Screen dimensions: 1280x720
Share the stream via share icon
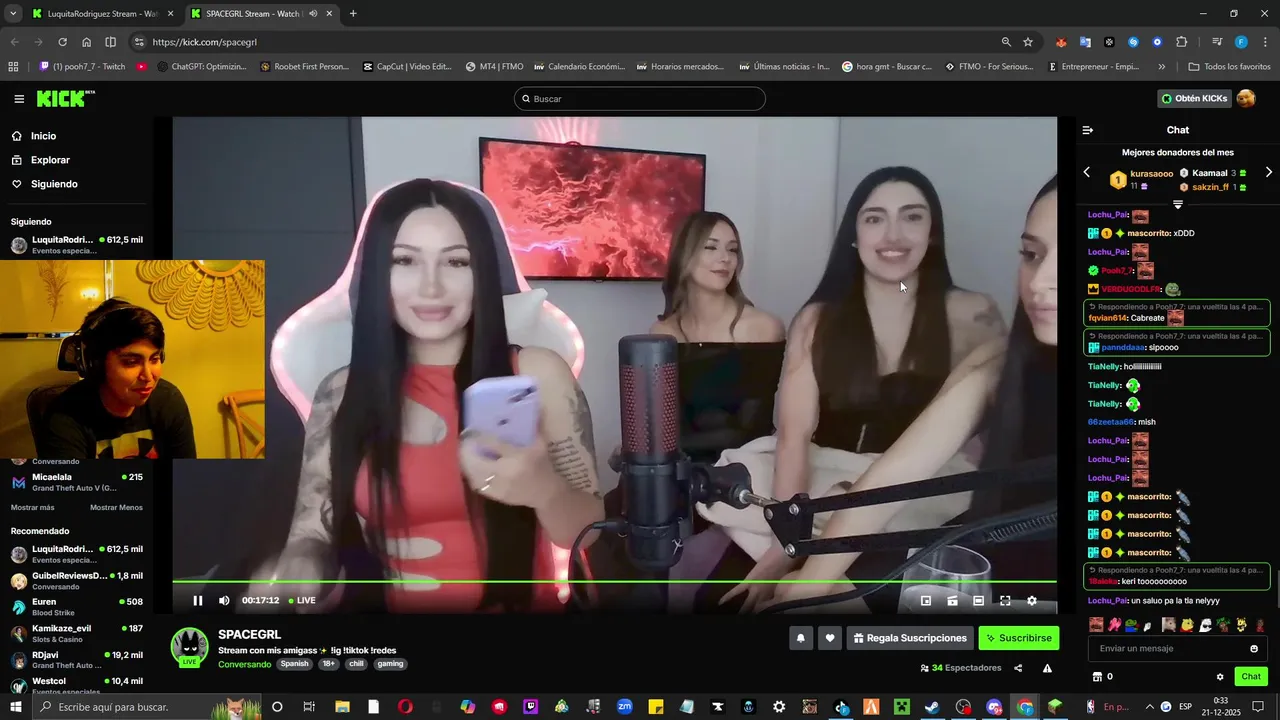tap(1018, 668)
